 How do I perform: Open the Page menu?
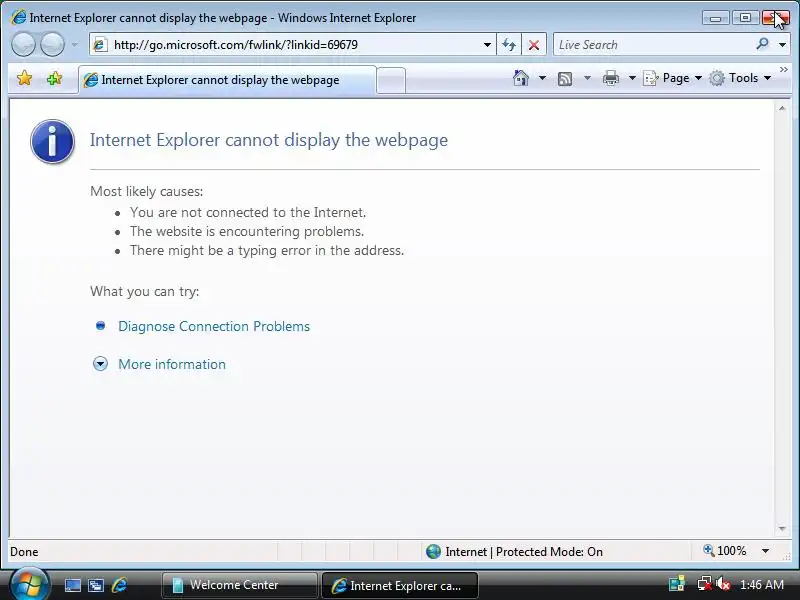click(x=672, y=78)
